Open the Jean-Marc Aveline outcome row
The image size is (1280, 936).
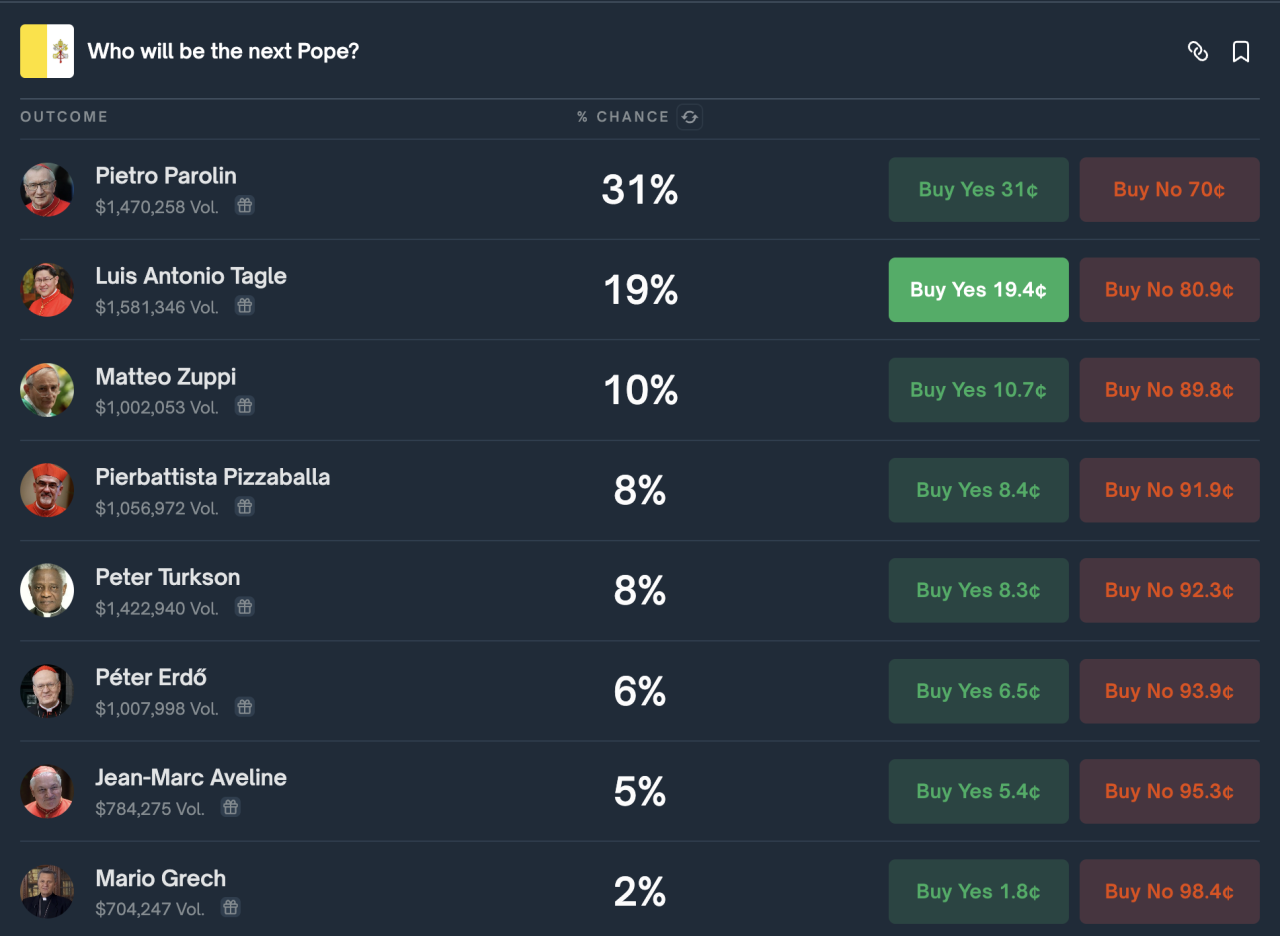point(640,791)
